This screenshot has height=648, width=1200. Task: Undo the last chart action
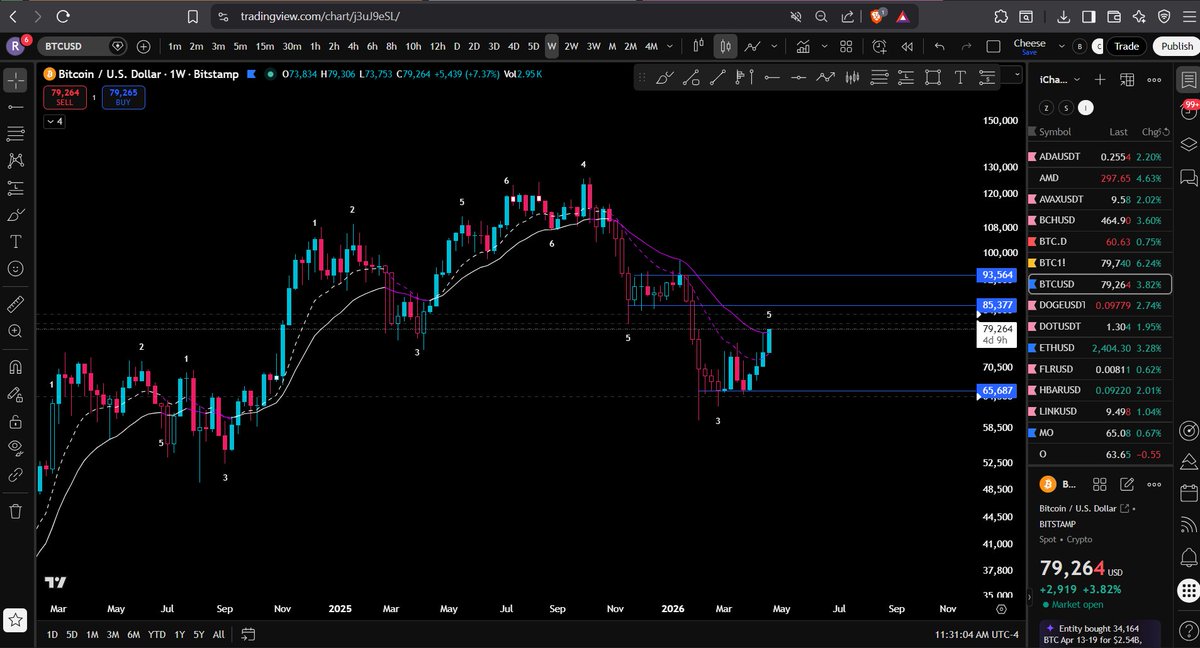(x=939, y=46)
